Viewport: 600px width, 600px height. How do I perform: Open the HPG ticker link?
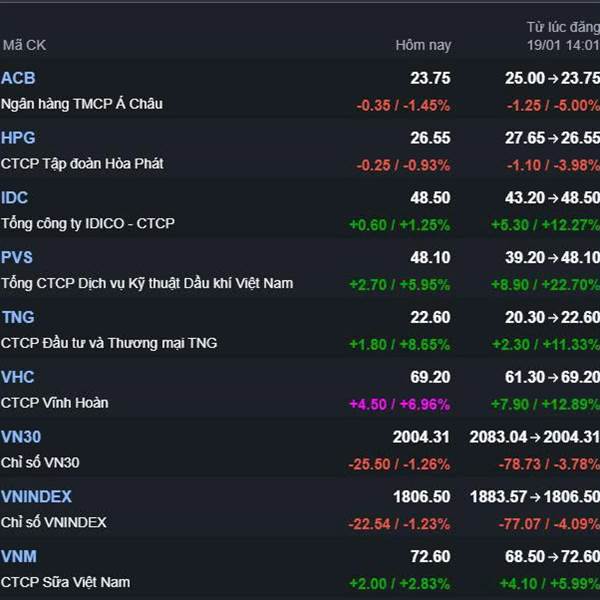[18, 138]
